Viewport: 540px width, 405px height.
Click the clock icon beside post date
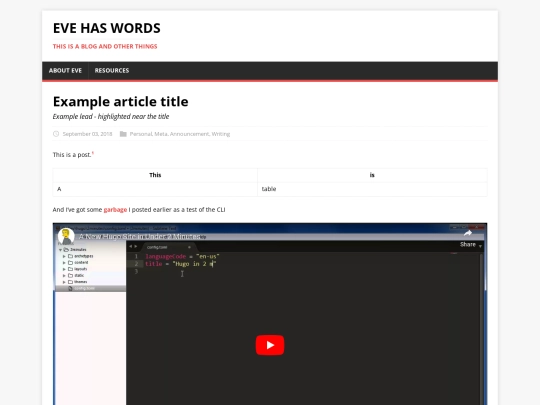[56, 134]
